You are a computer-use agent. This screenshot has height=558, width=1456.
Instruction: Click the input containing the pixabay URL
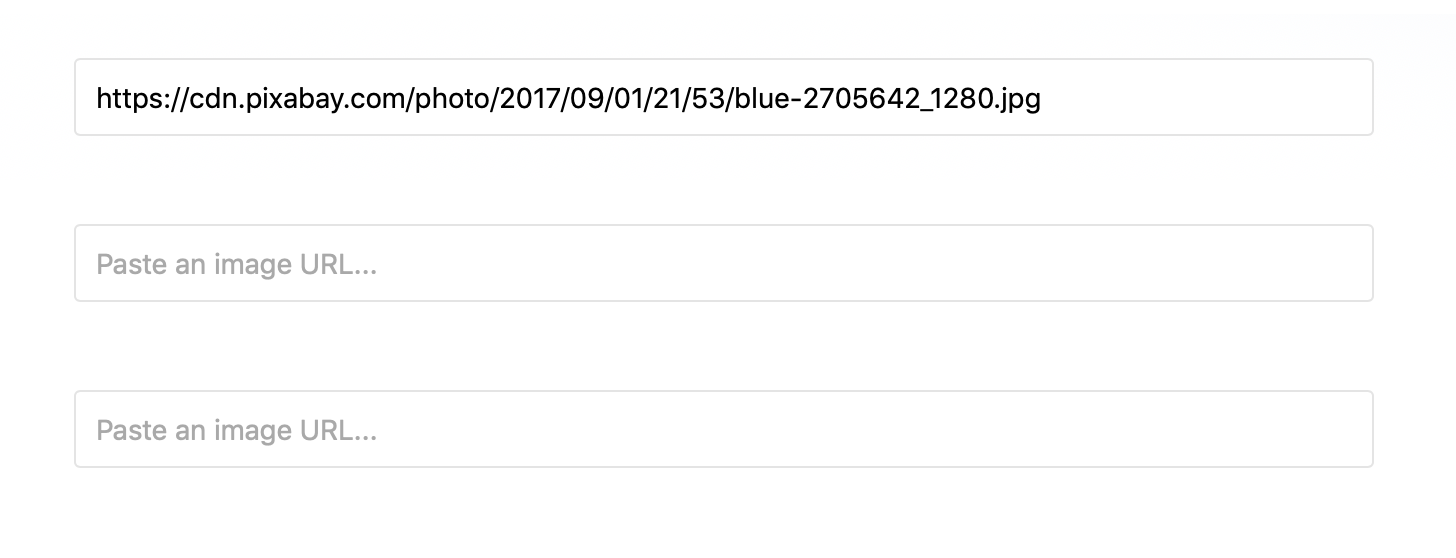(x=723, y=97)
